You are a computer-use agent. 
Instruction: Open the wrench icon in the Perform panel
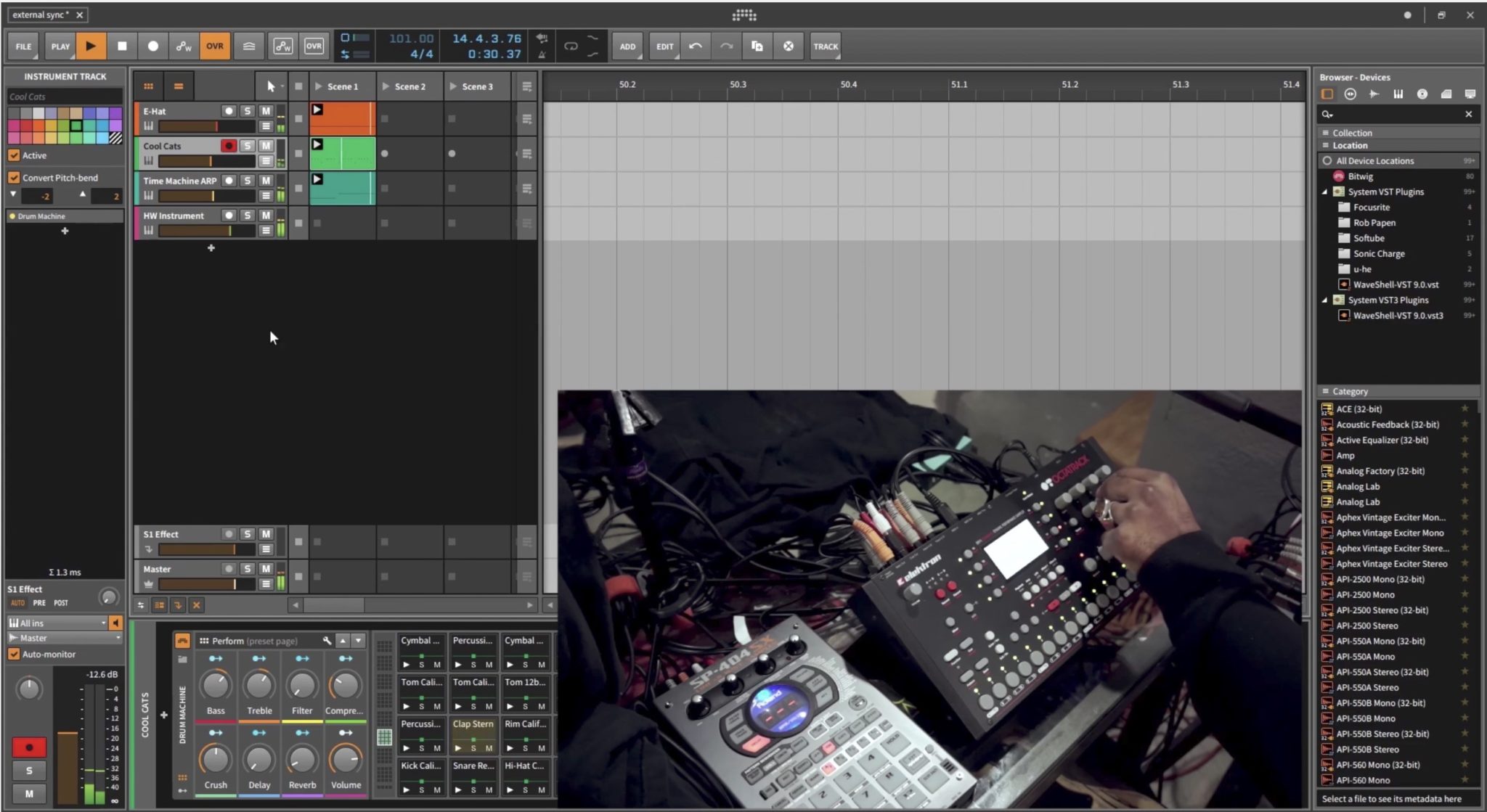327,641
